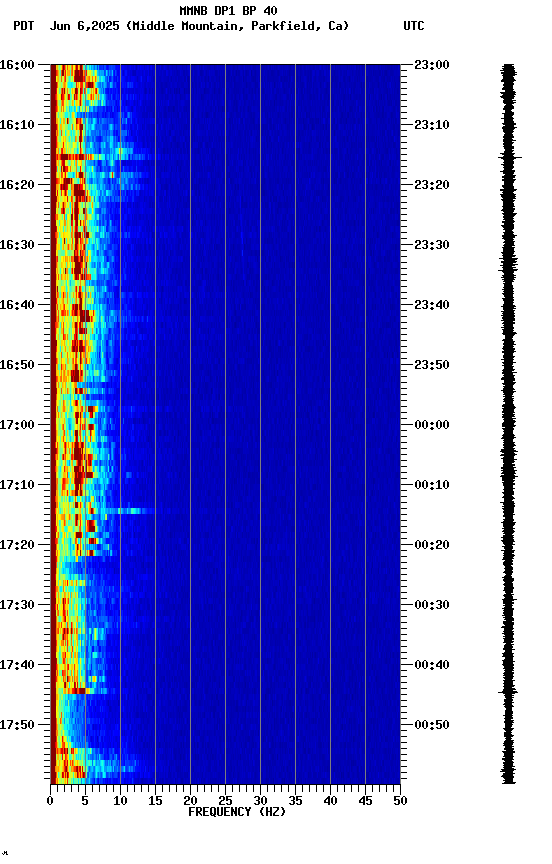
Task: Click the "16:20" PDT time label
Action: (17, 185)
